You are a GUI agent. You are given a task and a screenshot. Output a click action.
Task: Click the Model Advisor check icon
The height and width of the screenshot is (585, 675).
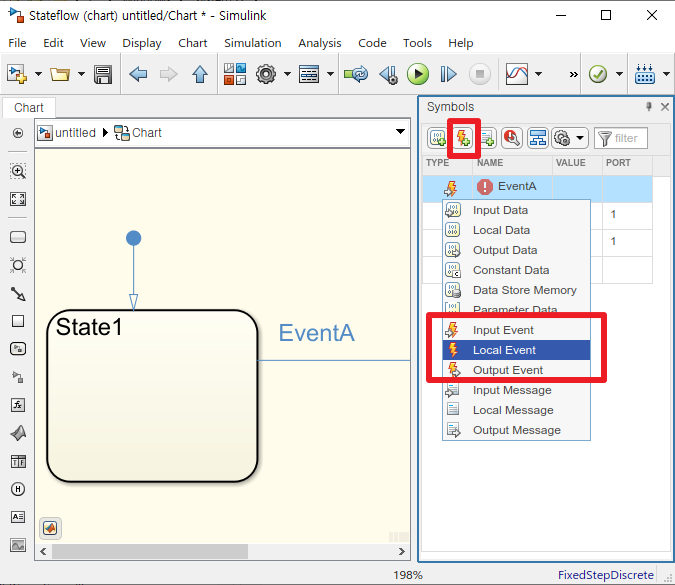(x=598, y=74)
